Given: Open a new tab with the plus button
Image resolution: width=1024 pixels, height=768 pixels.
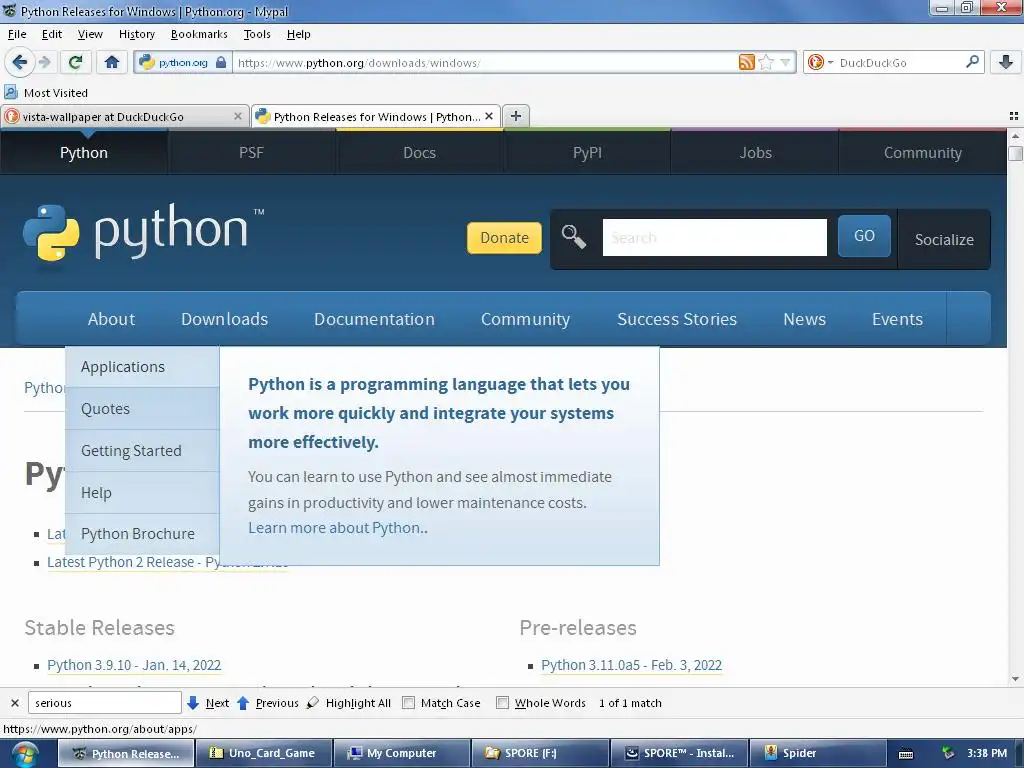Looking at the screenshot, I should [x=516, y=116].
